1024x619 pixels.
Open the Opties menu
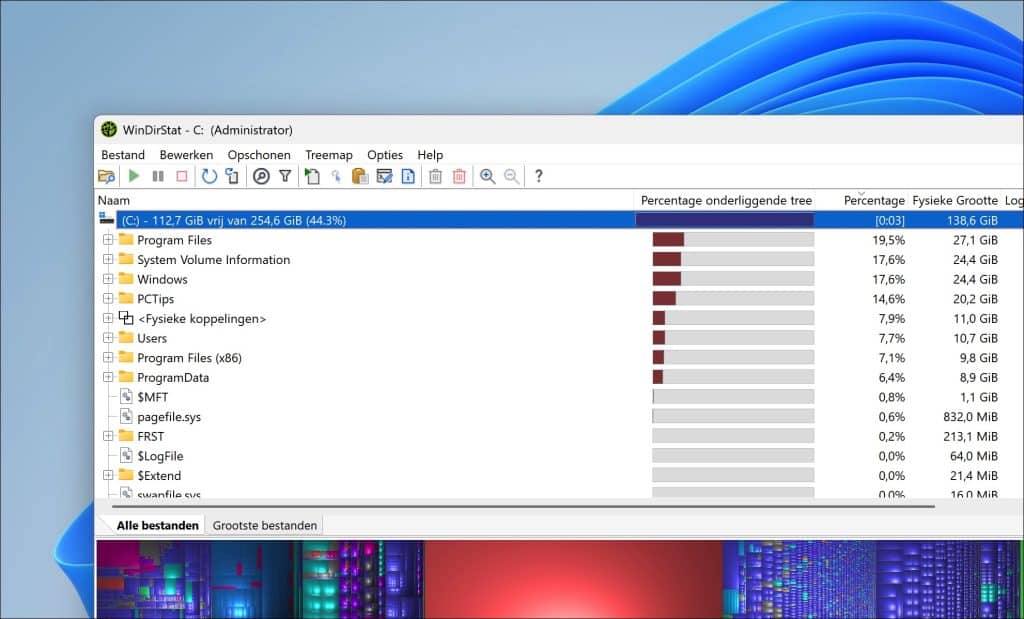(x=385, y=155)
